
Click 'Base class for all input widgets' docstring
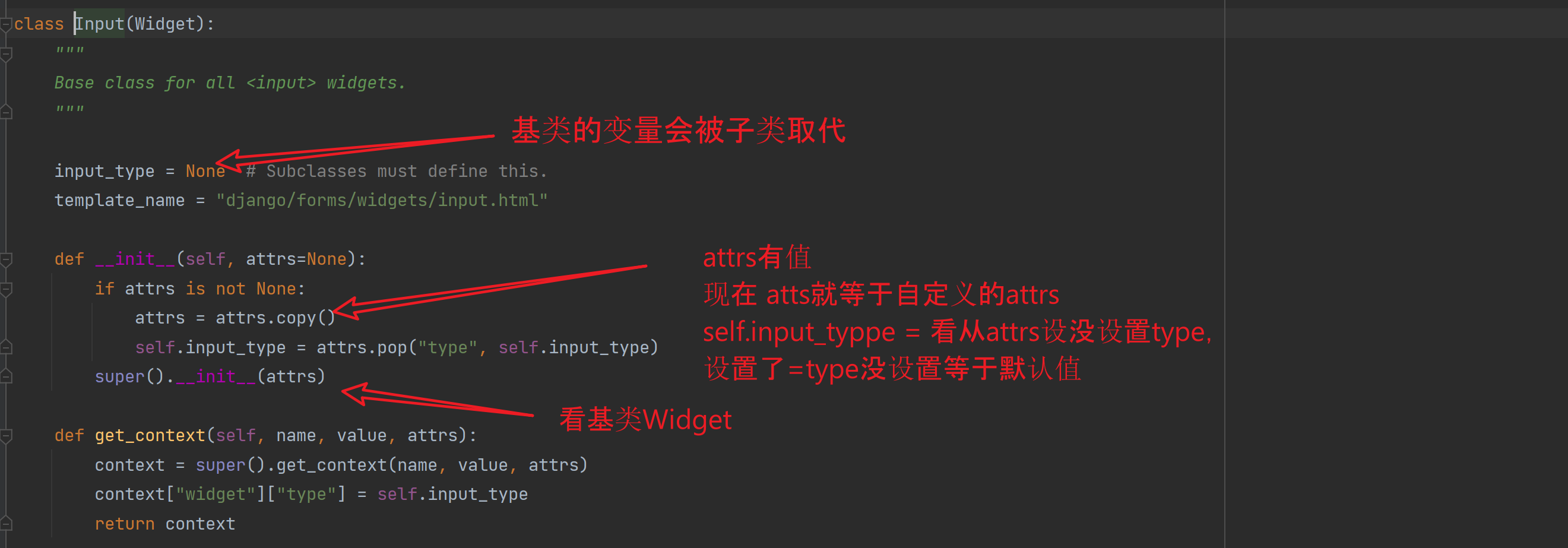[x=230, y=83]
